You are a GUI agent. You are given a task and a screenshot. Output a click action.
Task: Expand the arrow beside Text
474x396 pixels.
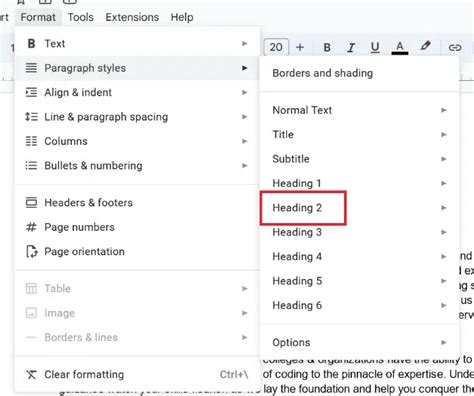[245, 44]
